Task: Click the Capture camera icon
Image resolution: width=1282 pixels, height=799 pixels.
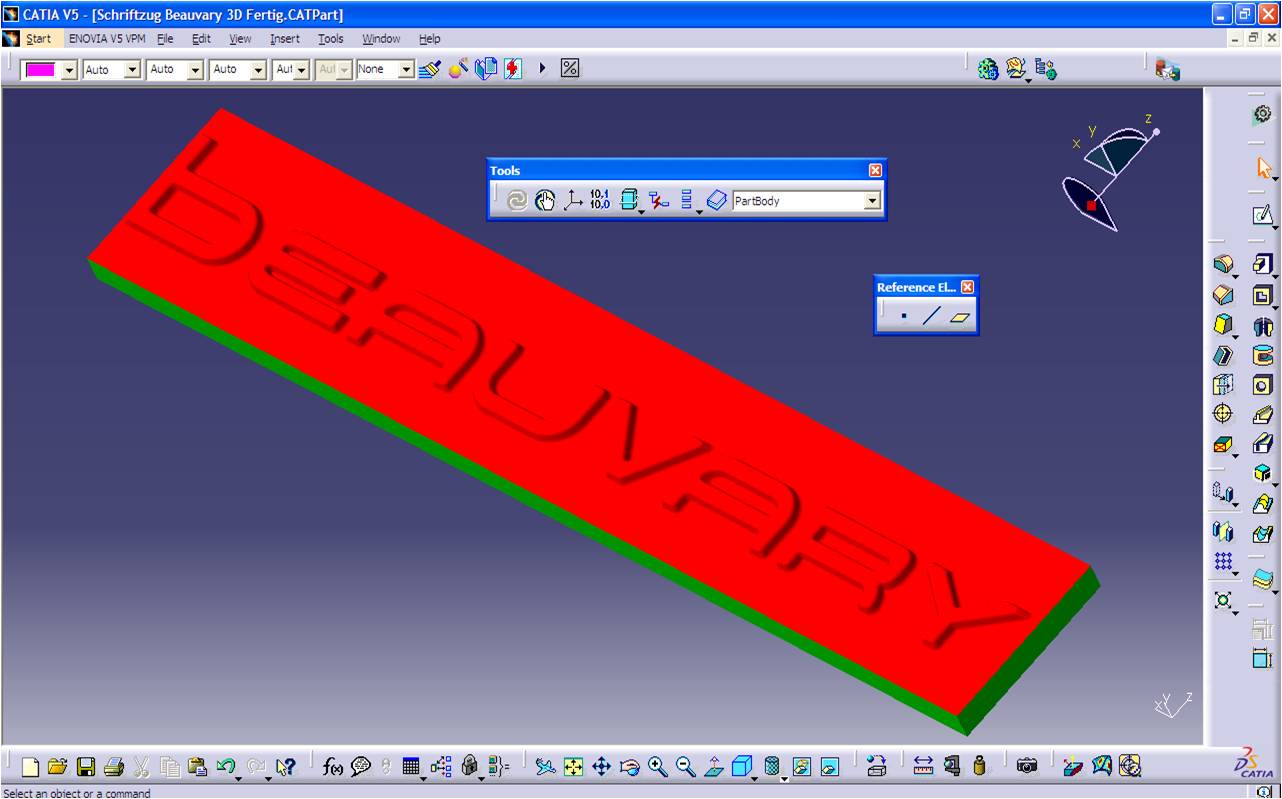Action: point(1027,767)
